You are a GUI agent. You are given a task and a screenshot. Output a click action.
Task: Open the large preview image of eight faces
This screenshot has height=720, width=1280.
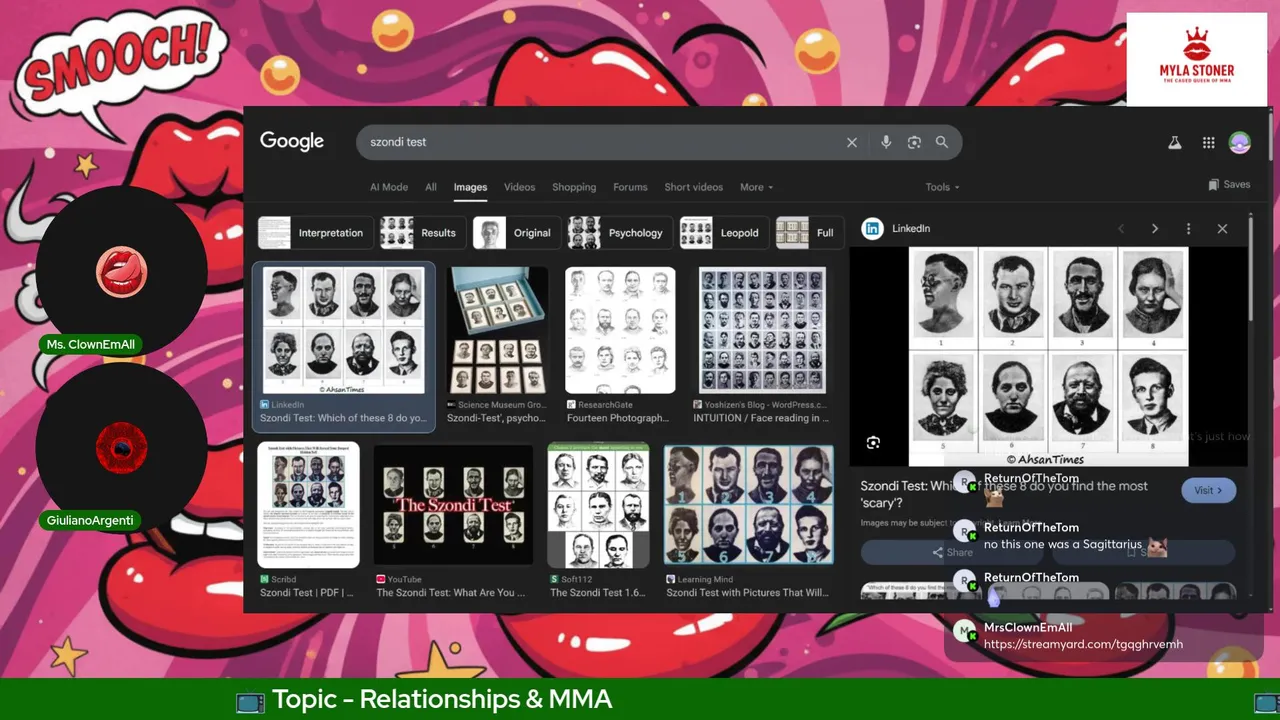[1048, 357]
